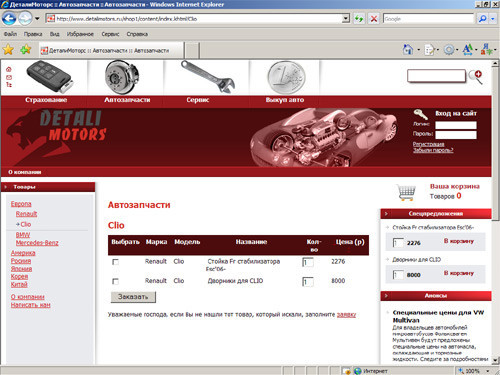Expand the zoom level 100% dropdown
This screenshot has height=375, width=500.
point(488,371)
